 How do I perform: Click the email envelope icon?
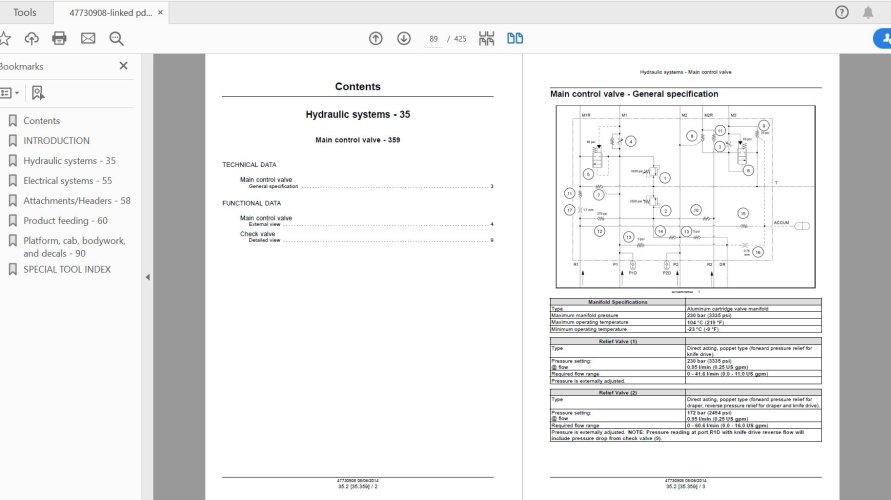pos(88,39)
